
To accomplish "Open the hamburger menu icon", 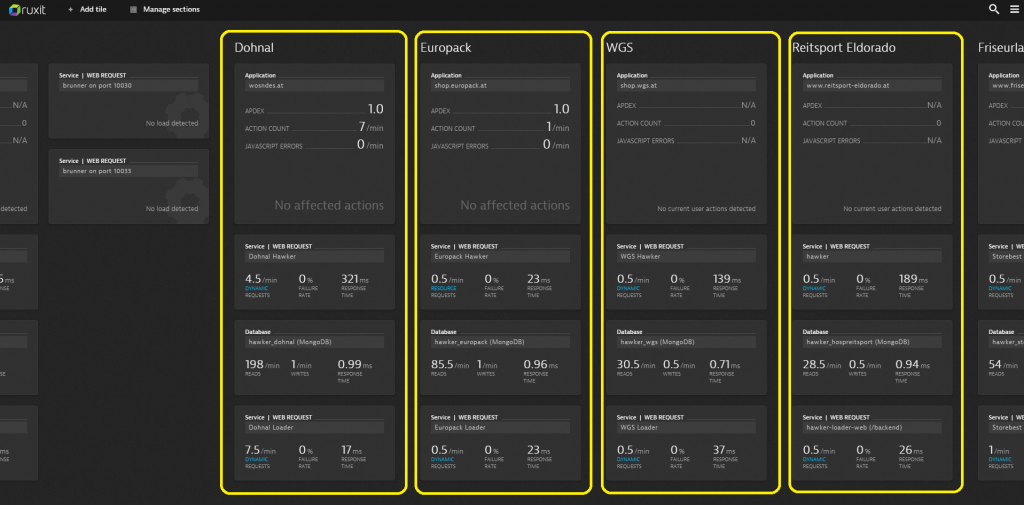I will (1014, 9).
